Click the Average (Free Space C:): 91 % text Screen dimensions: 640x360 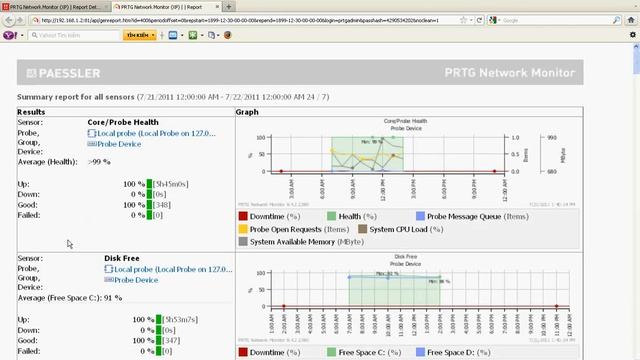point(70,298)
